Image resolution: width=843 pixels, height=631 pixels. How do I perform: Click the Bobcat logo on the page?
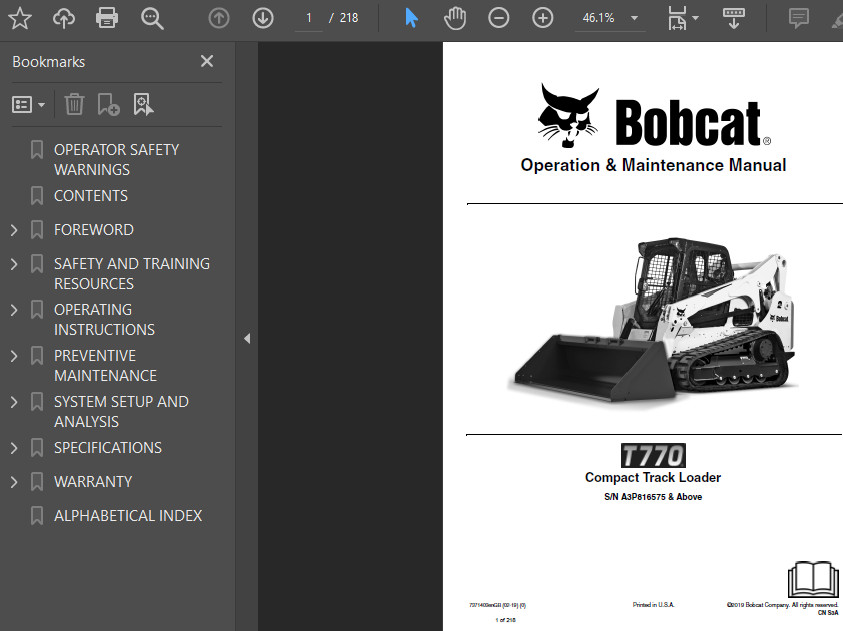pyautogui.click(x=654, y=117)
